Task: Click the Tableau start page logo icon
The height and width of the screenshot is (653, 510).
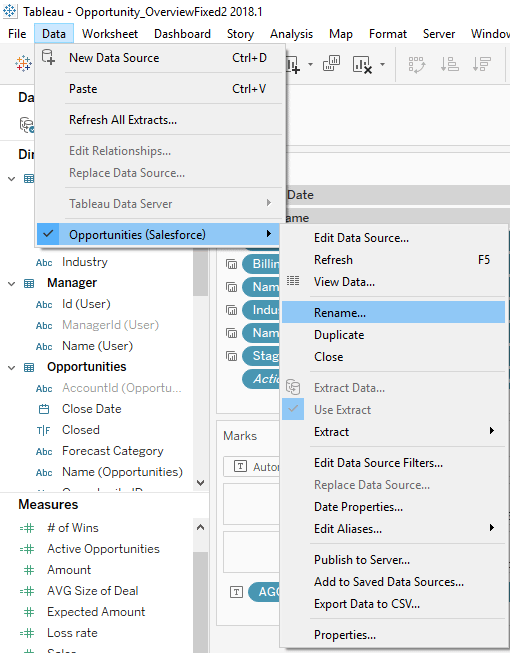Action: [23, 64]
